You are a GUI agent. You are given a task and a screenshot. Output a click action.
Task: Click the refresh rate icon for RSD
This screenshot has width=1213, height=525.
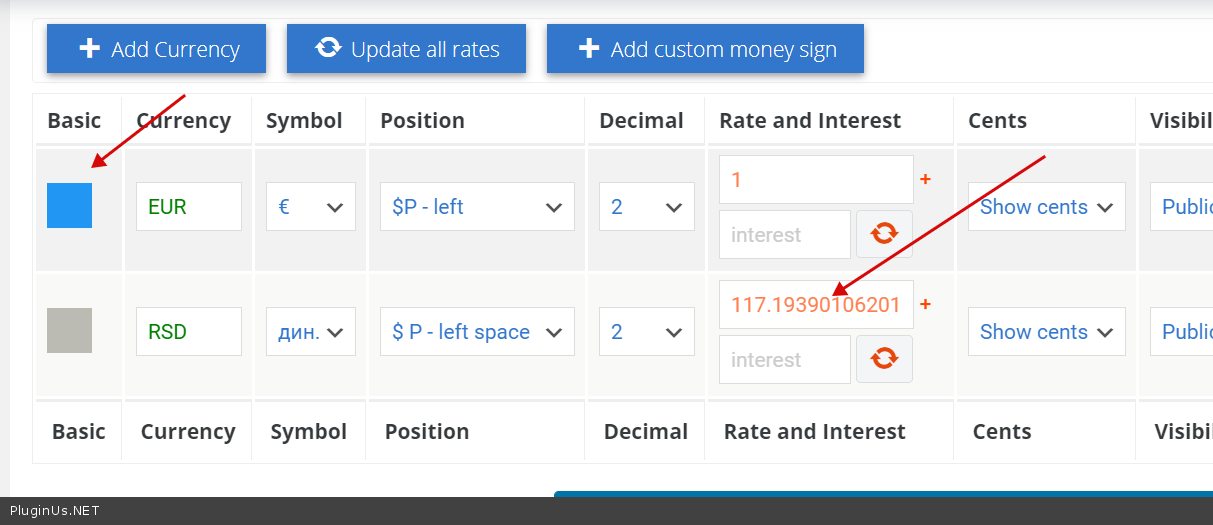point(884,359)
